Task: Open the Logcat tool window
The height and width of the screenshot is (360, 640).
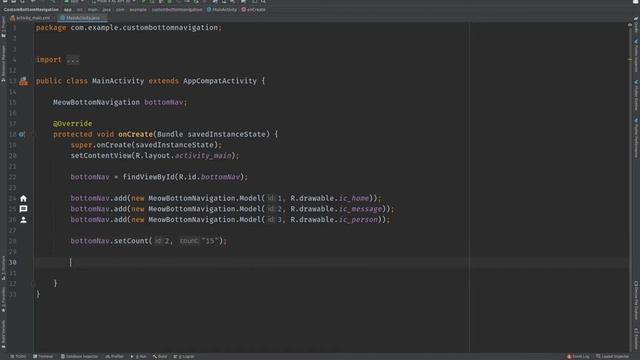Action: (184, 356)
